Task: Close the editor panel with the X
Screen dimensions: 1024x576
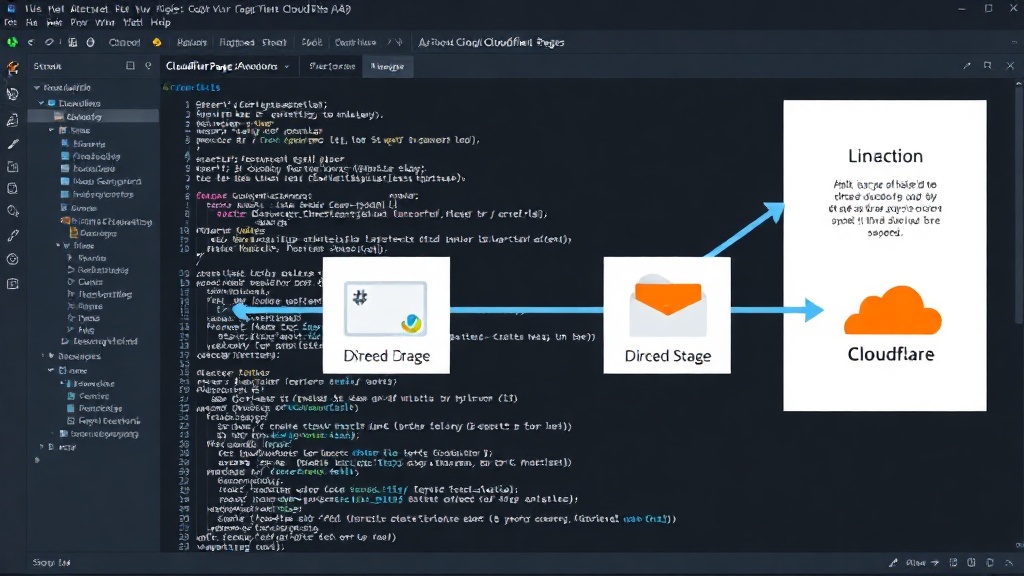Action: pyautogui.click(x=1010, y=66)
